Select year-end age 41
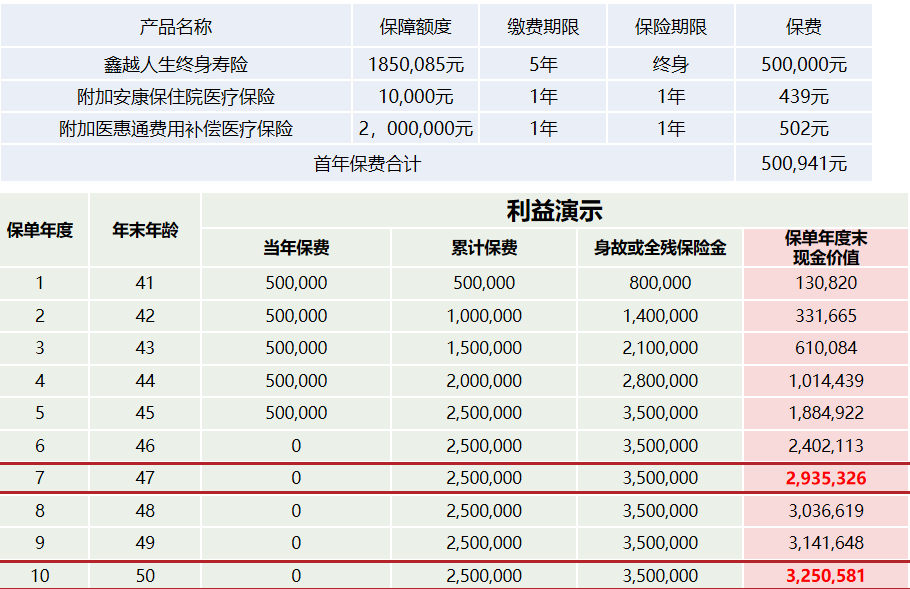The image size is (910, 589). click(x=145, y=283)
